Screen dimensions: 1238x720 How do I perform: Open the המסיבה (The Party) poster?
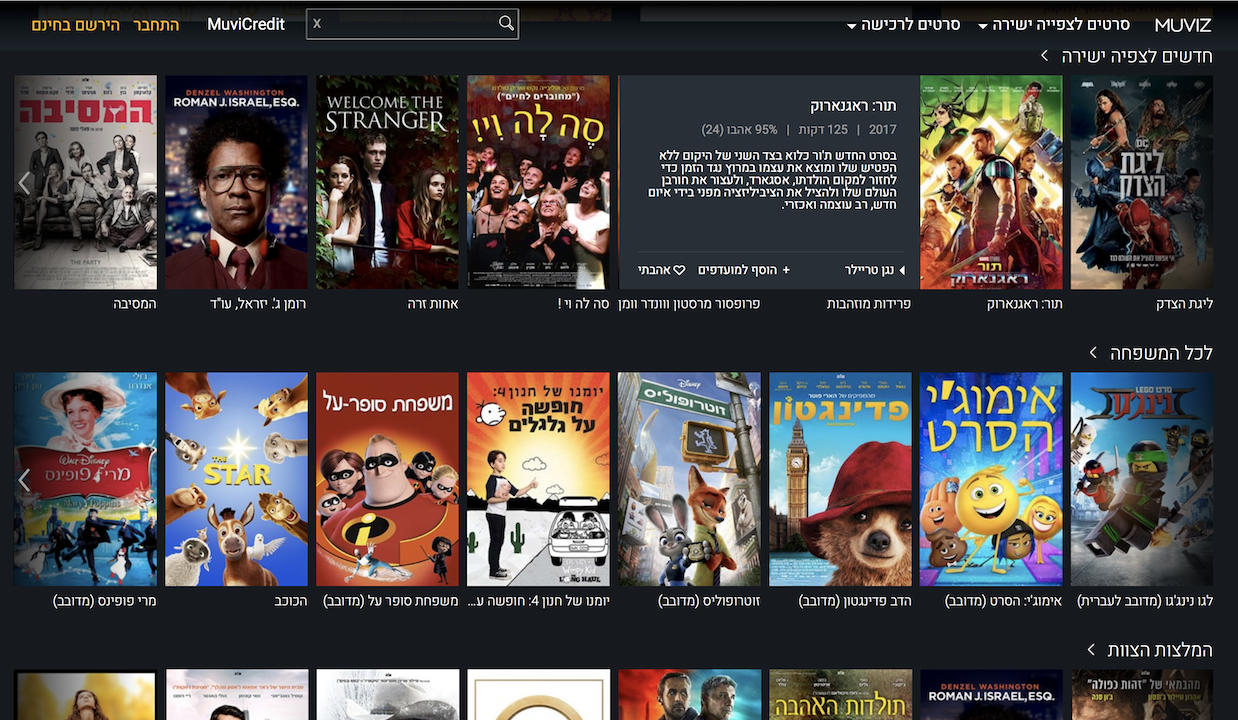(86, 182)
